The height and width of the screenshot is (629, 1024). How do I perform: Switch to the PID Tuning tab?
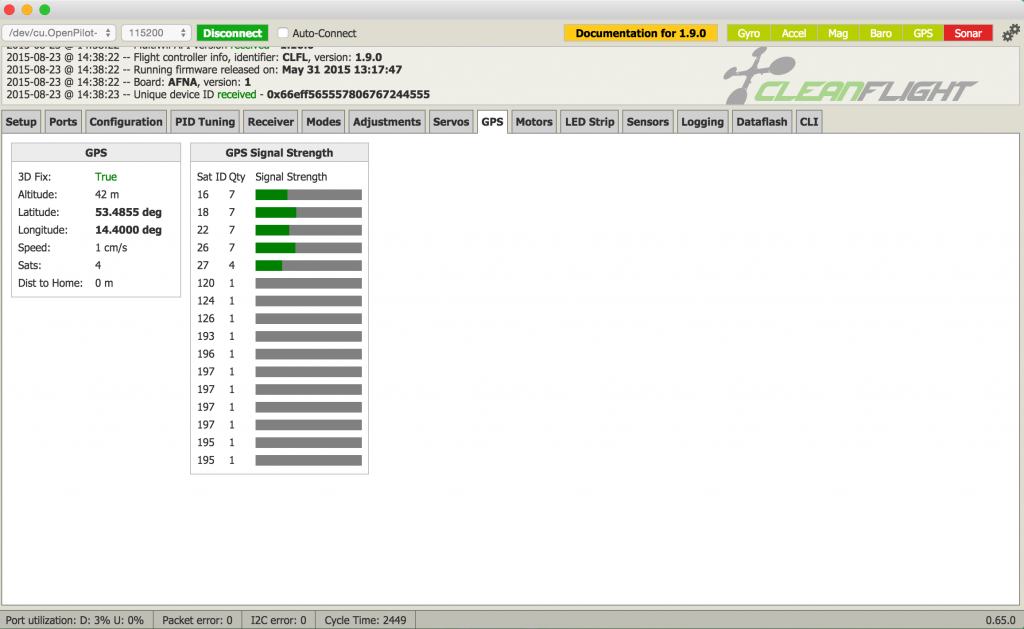(x=204, y=122)
